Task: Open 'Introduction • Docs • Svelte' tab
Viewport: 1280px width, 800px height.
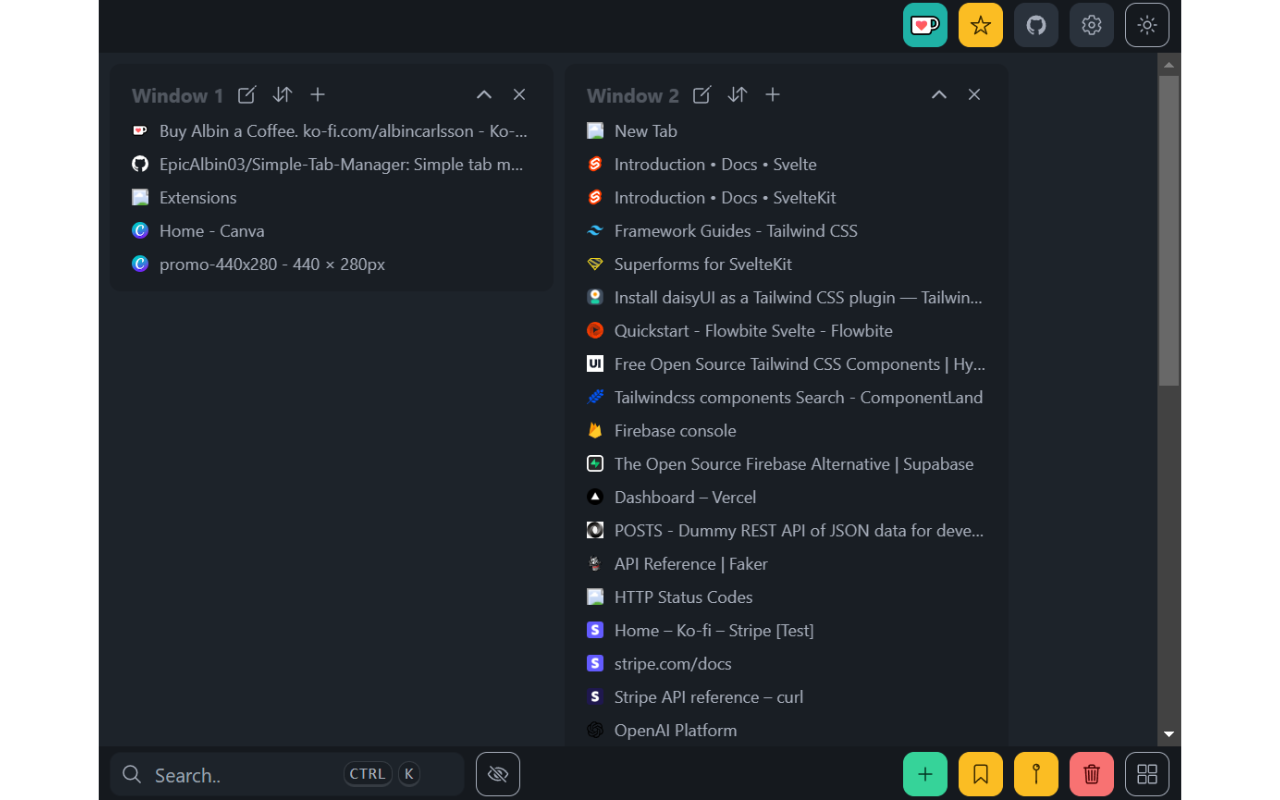Action: 786,164
